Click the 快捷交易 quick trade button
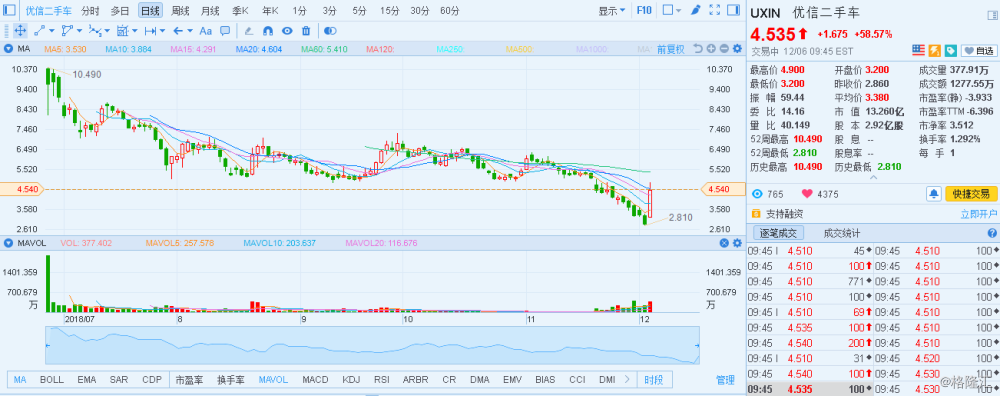Viewport: 1000px width, 396px height. 971,194
